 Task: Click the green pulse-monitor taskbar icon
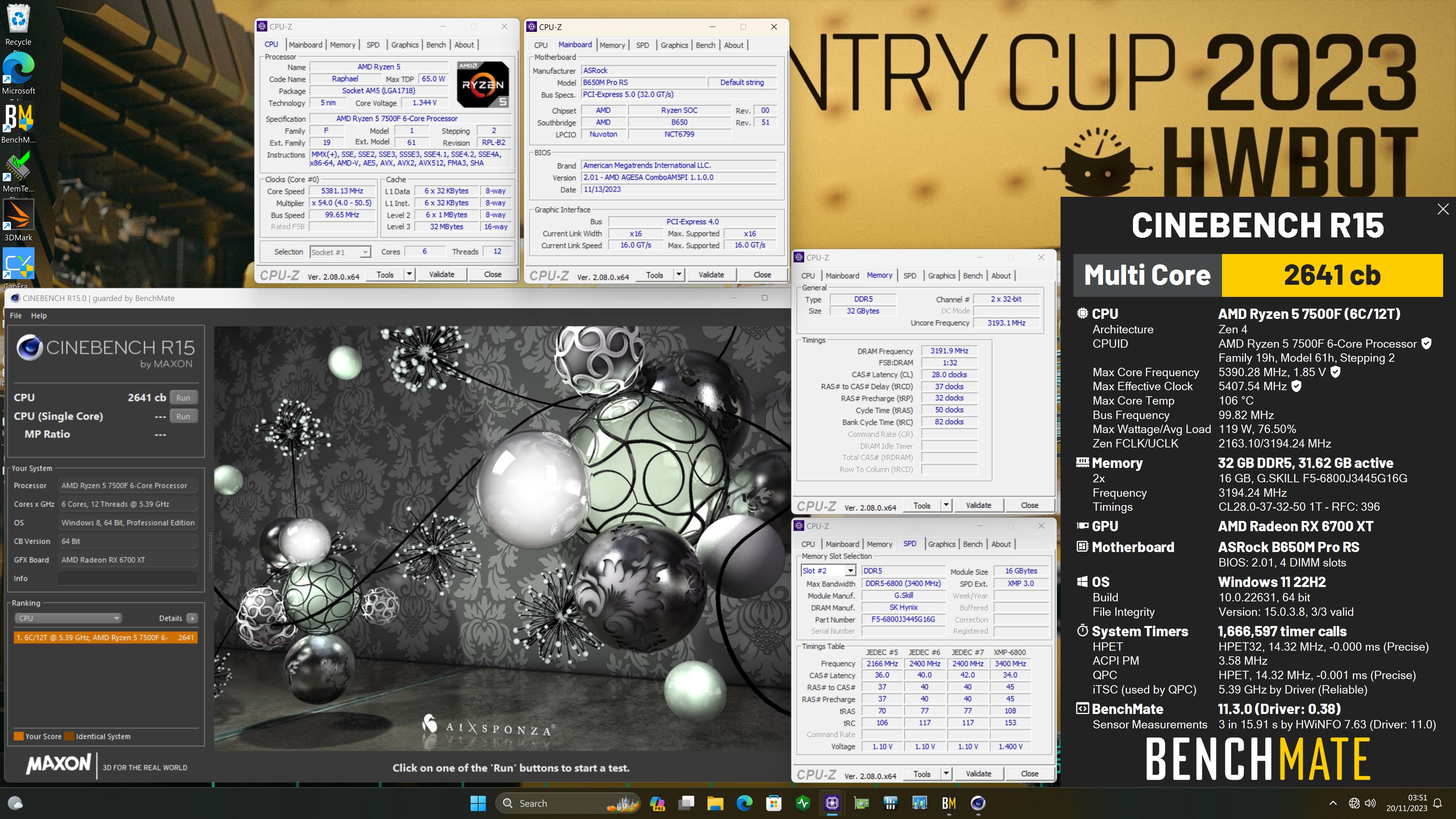point(803,803)
